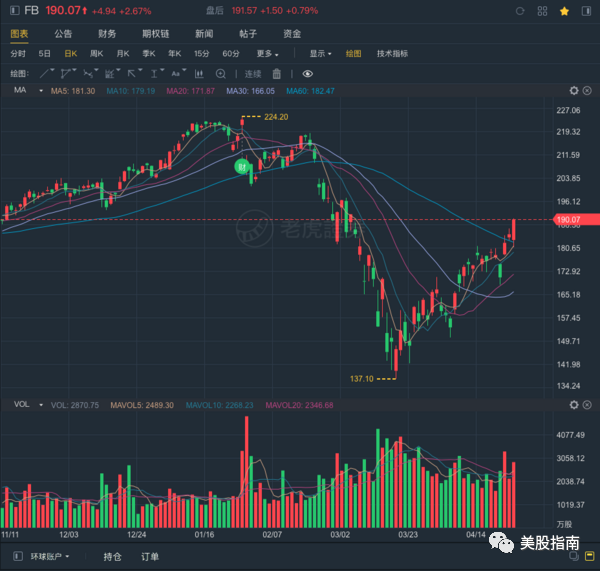Toggle the 绘图 drawing toolbar button
Image resolution: width=600 pixels, height=571 pixels.
point(353,53)
